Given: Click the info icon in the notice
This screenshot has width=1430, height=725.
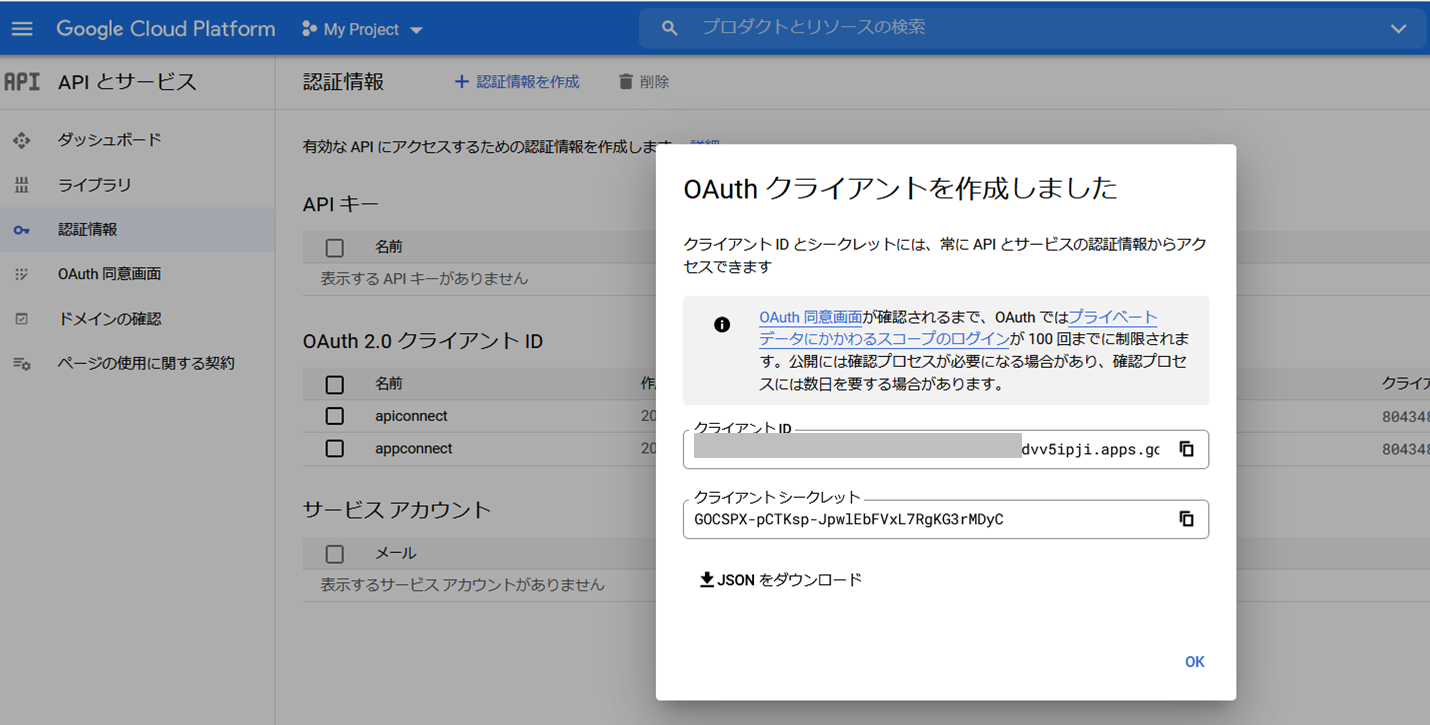Looking at the screenshot, I should 722,325.
